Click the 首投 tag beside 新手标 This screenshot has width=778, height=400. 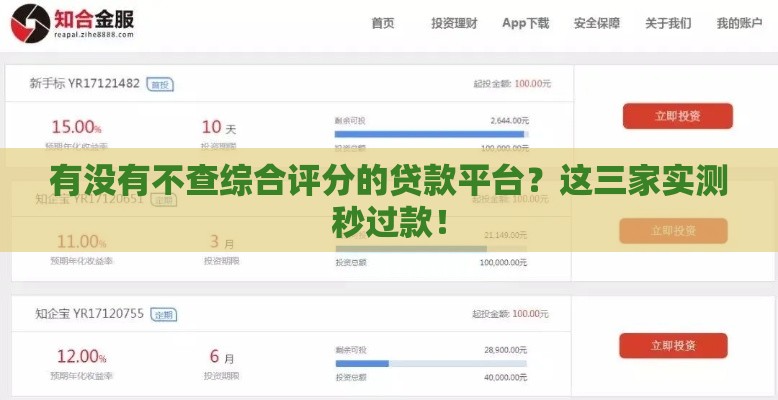tap(160, 85)
